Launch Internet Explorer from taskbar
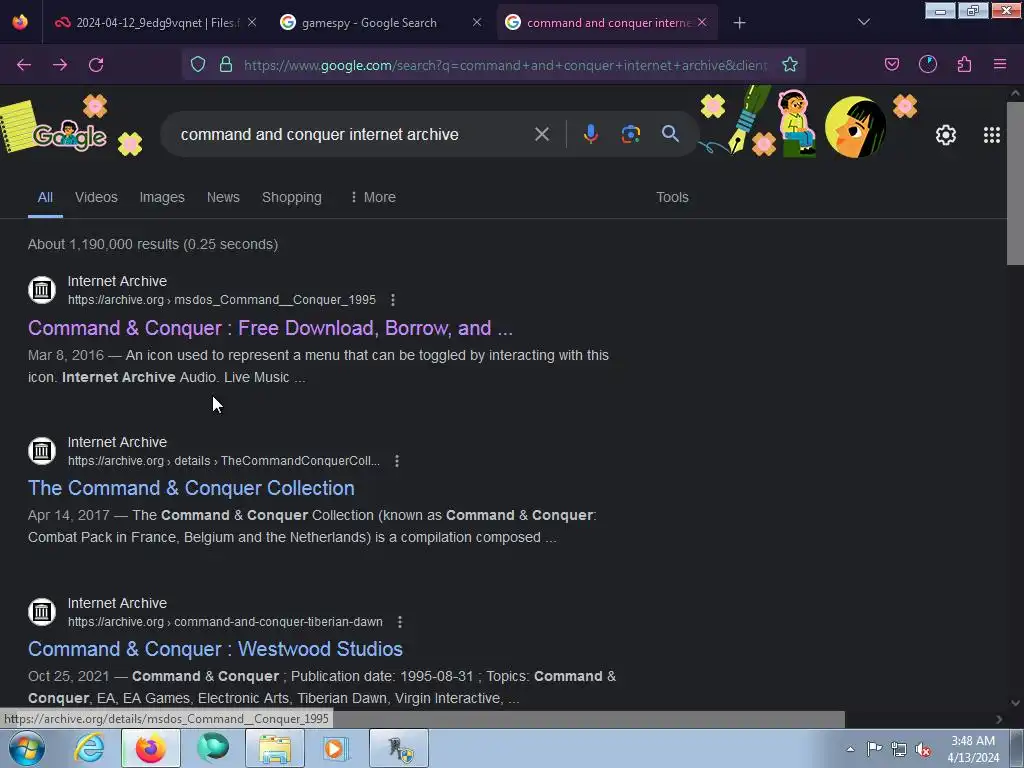 coord(89,748)
